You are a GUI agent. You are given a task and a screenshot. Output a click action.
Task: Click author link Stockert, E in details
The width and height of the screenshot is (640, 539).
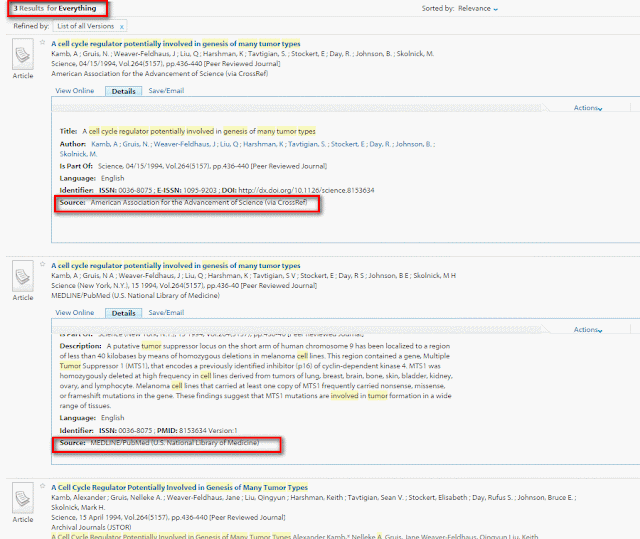click(348, 144)
